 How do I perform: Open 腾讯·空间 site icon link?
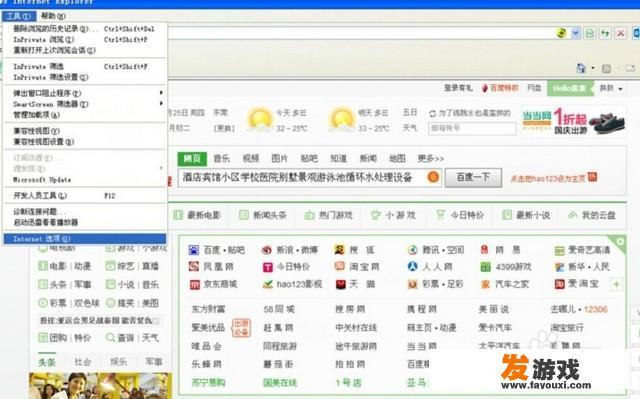coord(413,250)
